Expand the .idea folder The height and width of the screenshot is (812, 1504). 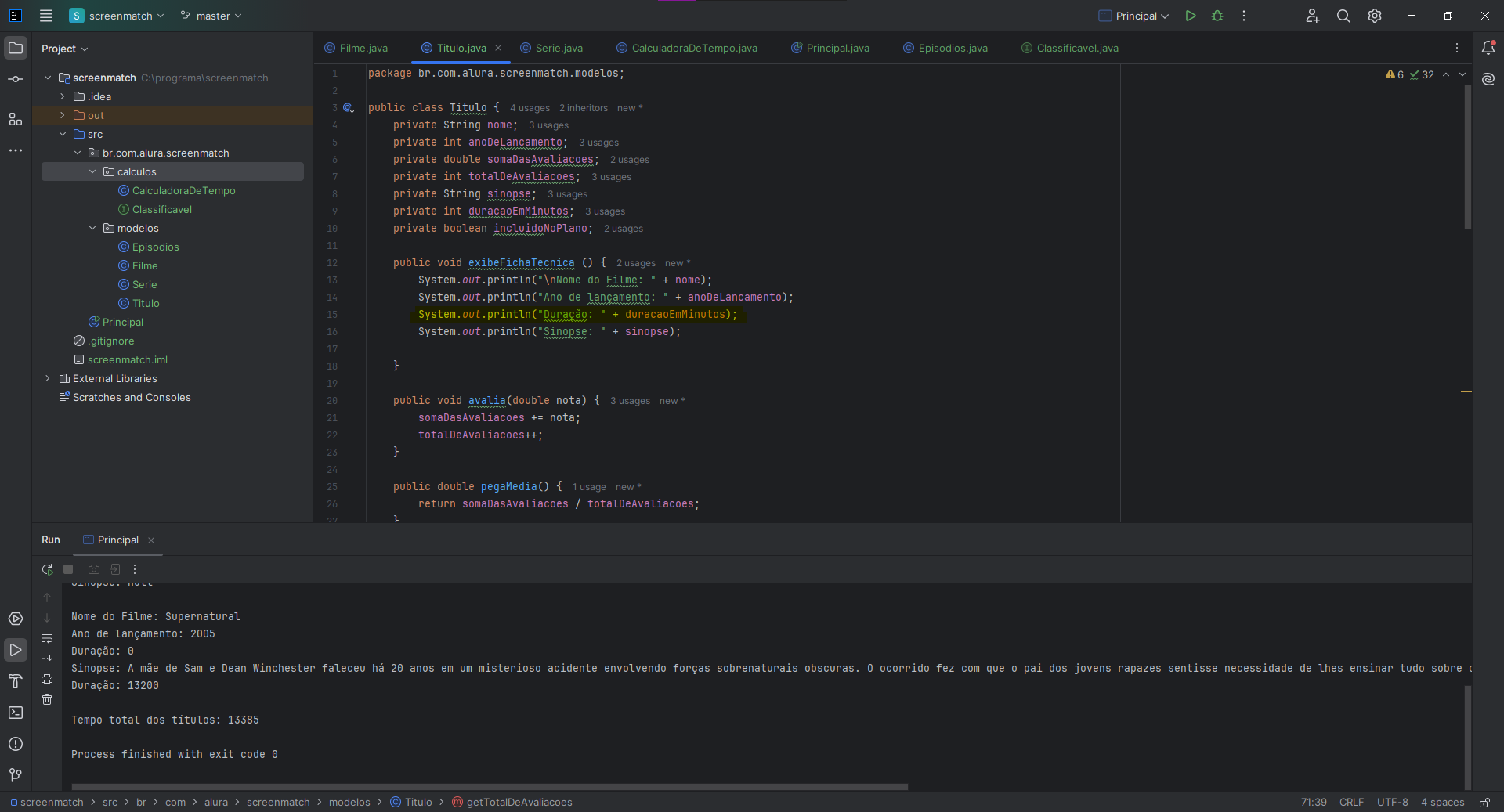63,96
